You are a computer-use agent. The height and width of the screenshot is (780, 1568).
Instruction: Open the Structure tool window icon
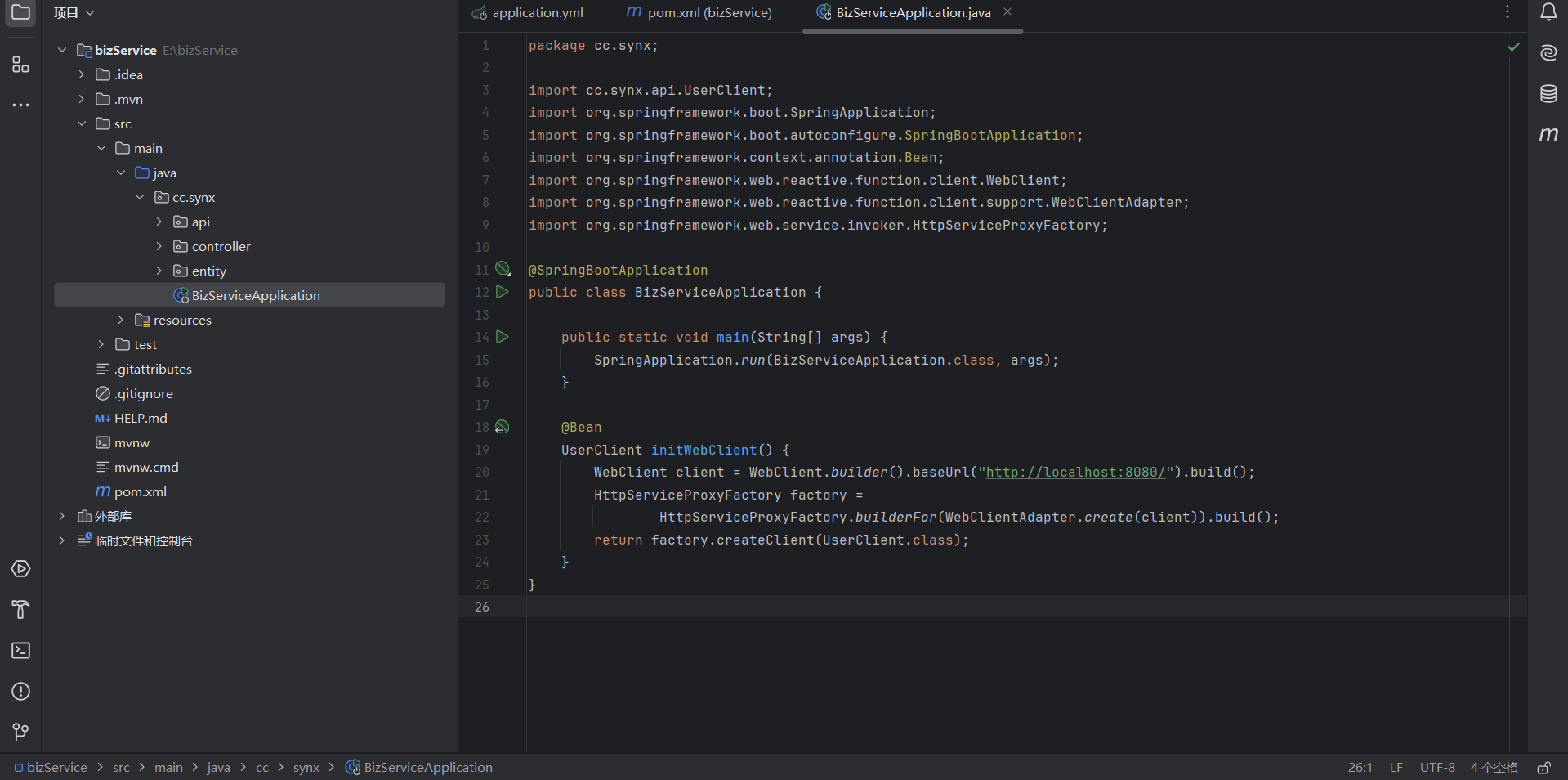pos(20,65)
